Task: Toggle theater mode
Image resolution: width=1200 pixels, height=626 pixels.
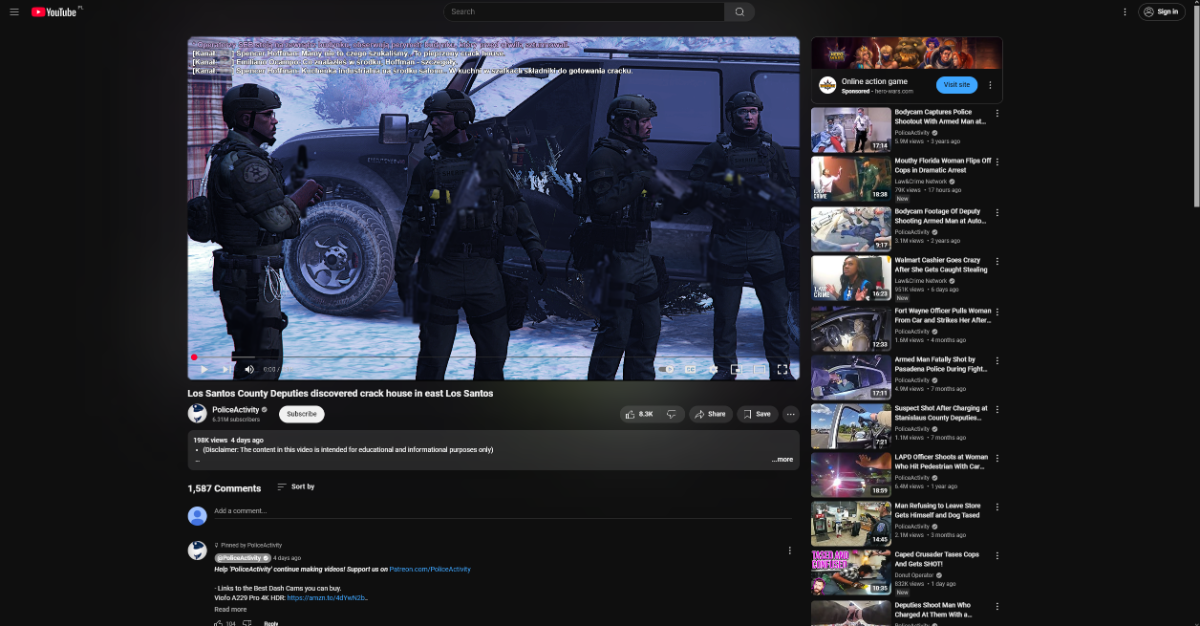Action: point(759,369)
